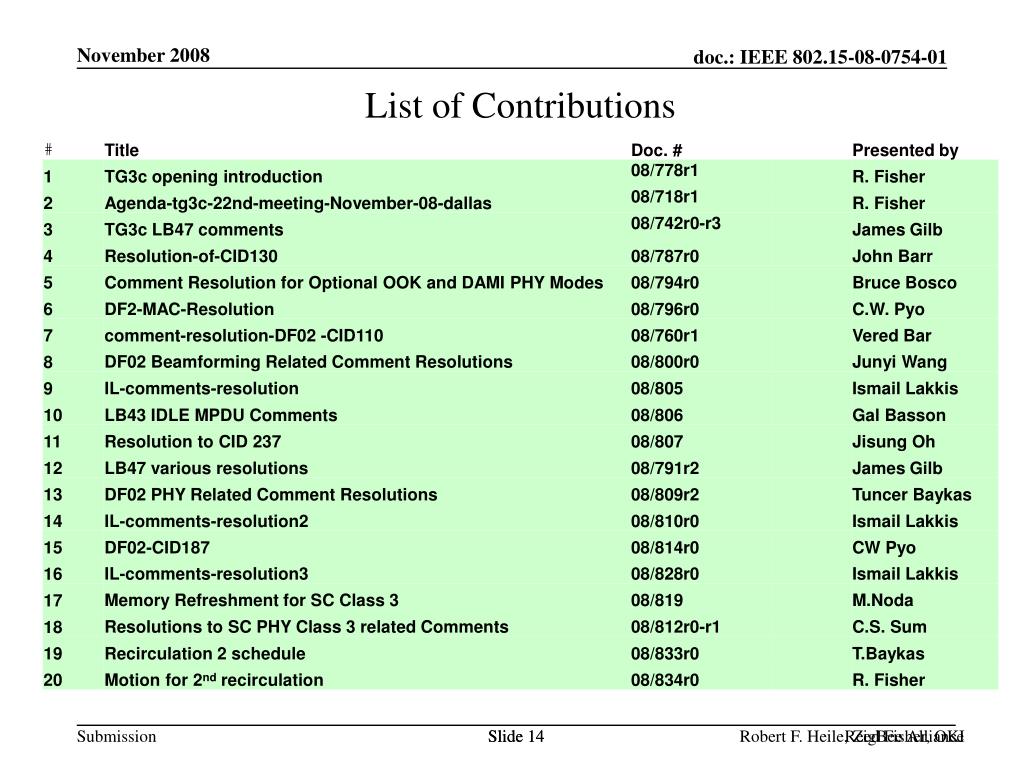Select the 'IL-comments-resolution3' title
The image size is (1024, 768).
[x=206, y=574]
